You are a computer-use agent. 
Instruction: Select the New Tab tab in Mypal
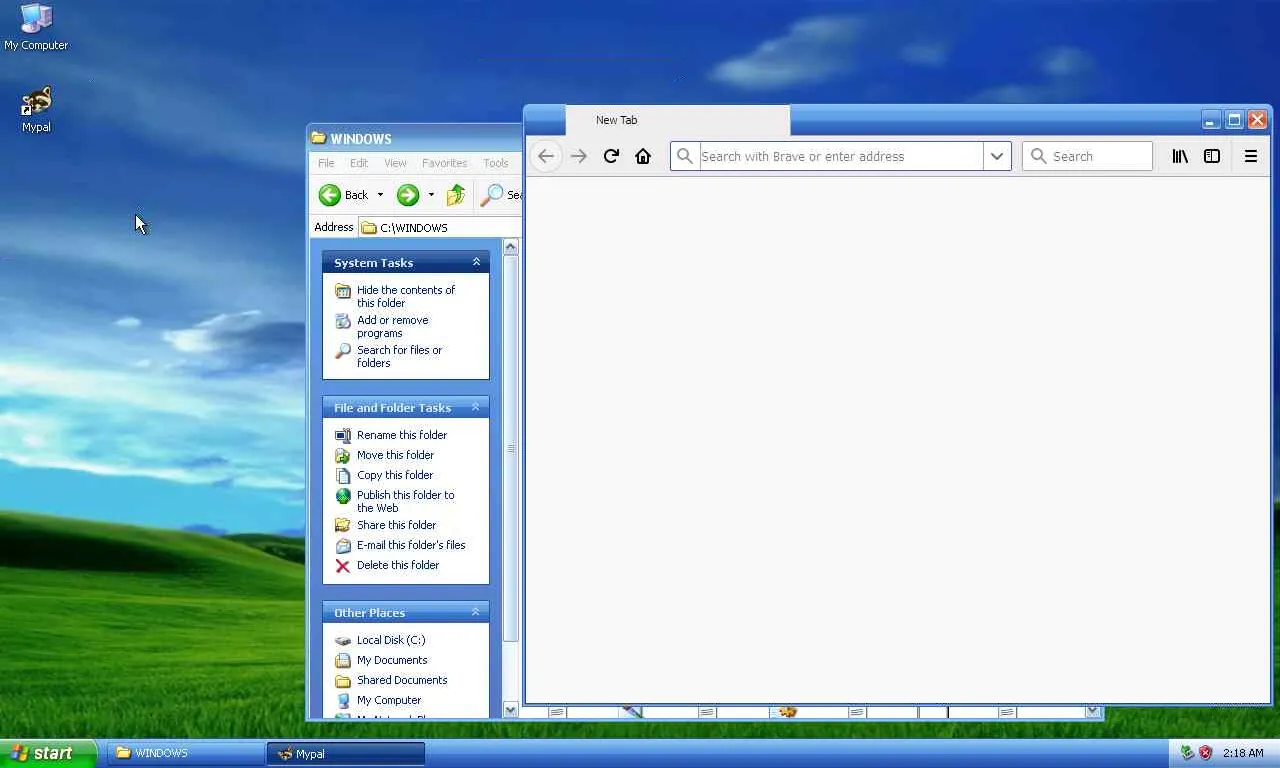coord(678,120)
